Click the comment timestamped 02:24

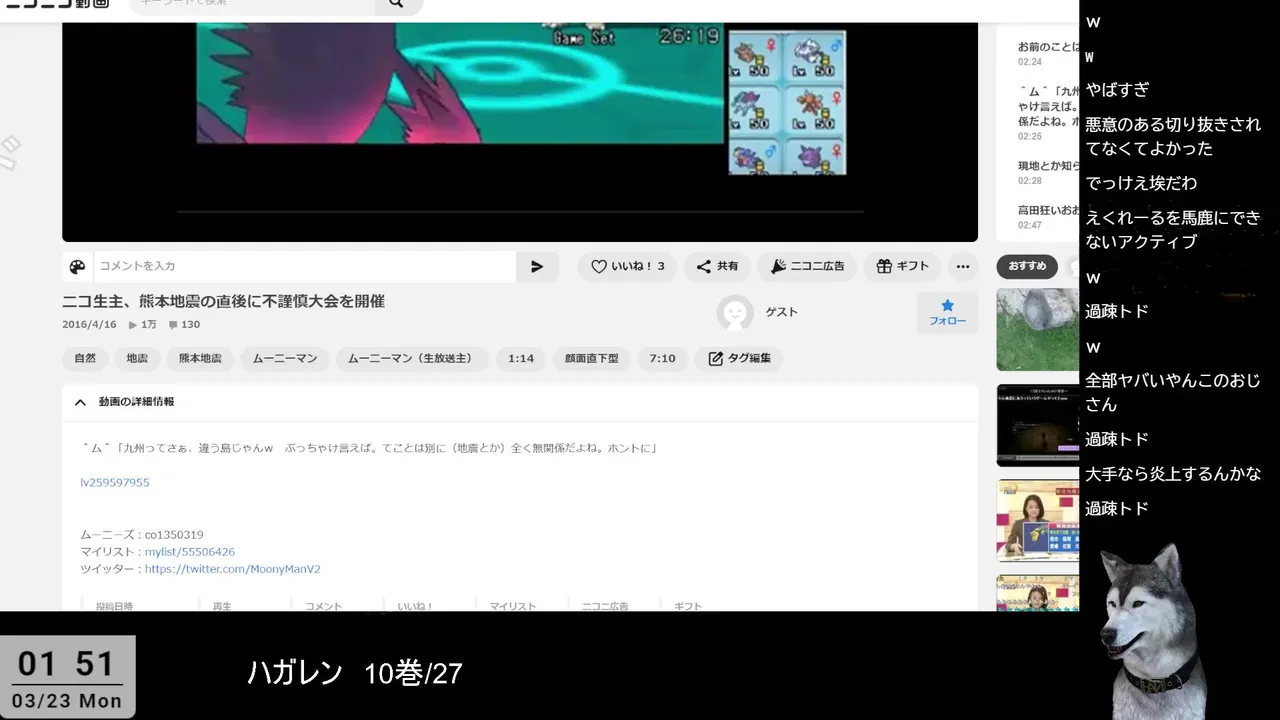click(x=1047, y=54)
